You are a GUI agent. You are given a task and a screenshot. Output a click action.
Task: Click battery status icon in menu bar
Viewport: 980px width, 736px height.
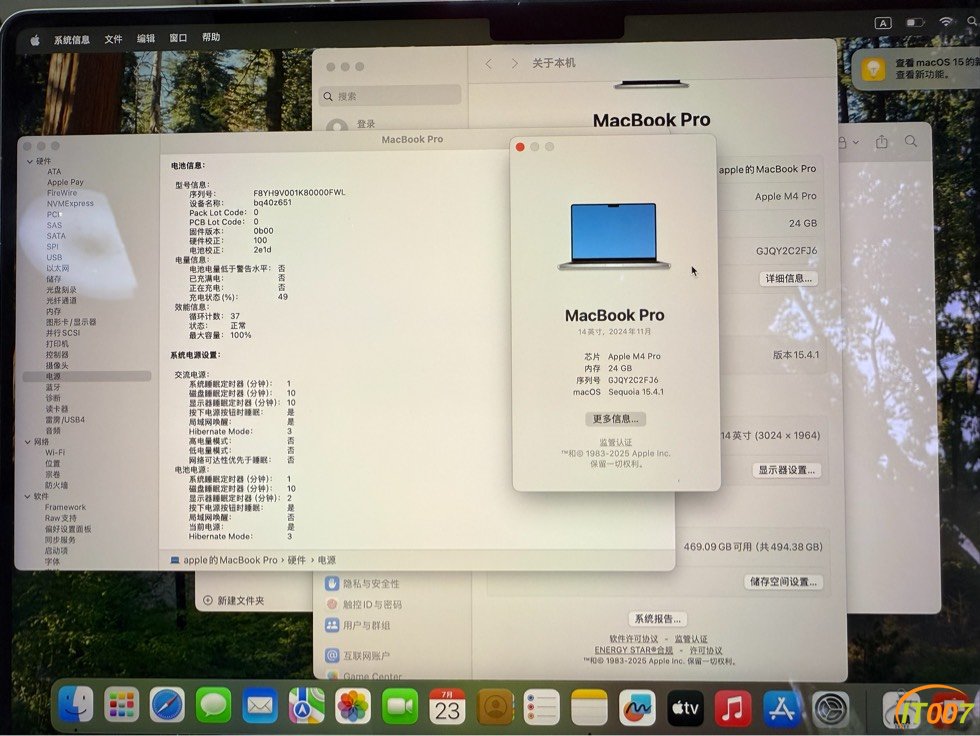[x=915, y=22]
